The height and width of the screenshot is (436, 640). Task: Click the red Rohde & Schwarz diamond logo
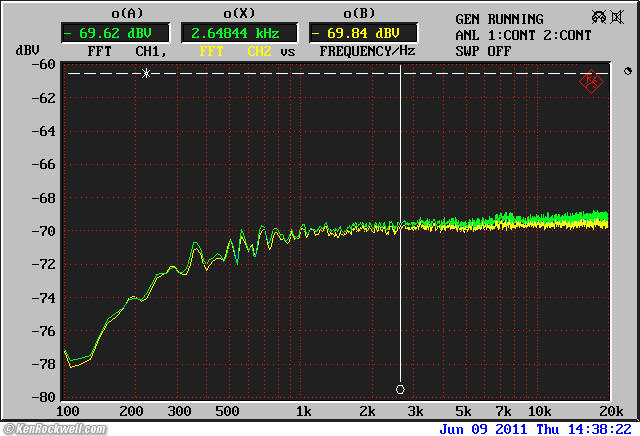point(591,81)
